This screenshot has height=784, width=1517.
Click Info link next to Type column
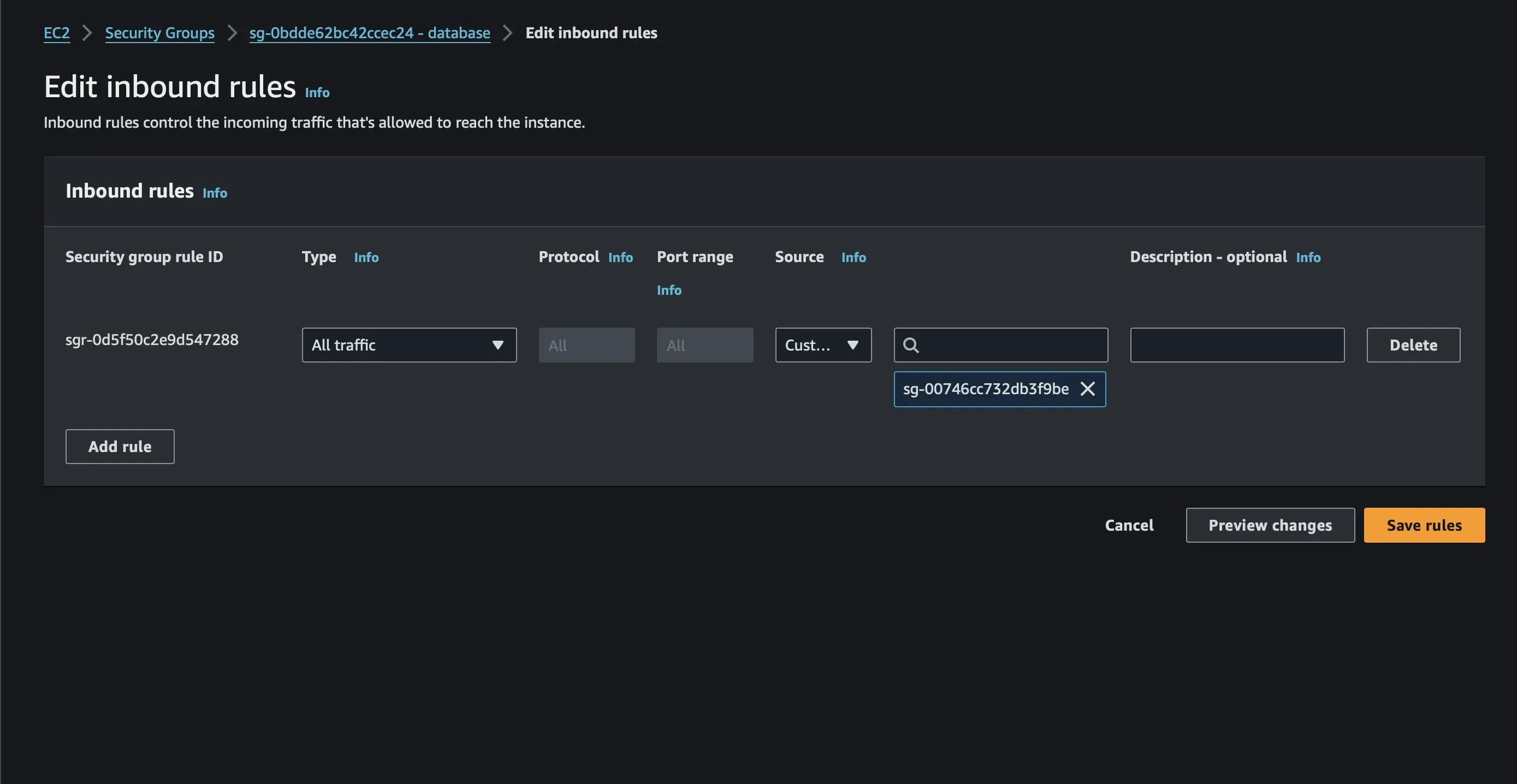pos(366,258)
